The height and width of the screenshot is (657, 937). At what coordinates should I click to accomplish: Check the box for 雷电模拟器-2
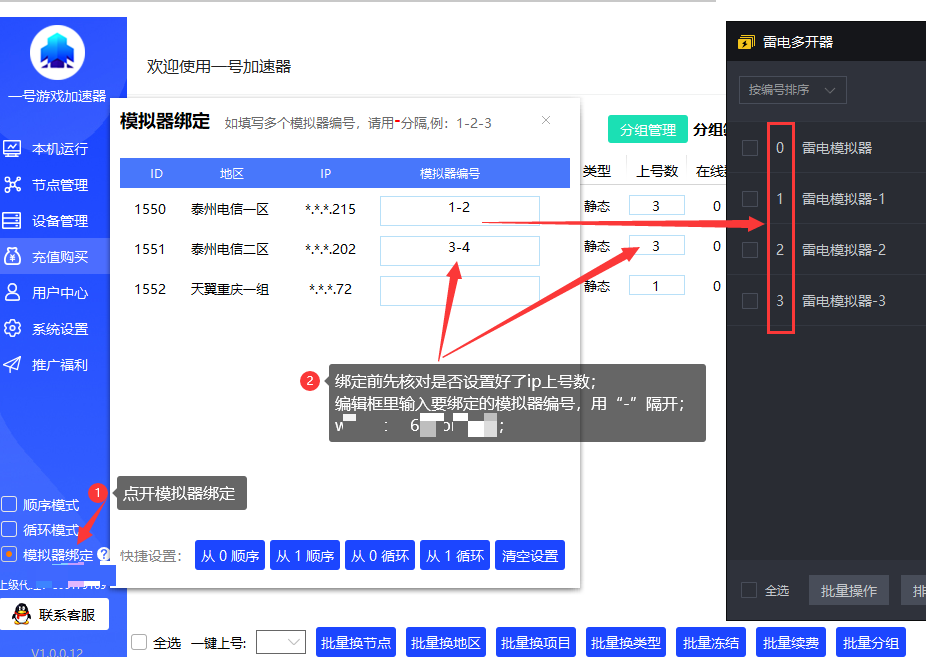click(x=749, y=249)
